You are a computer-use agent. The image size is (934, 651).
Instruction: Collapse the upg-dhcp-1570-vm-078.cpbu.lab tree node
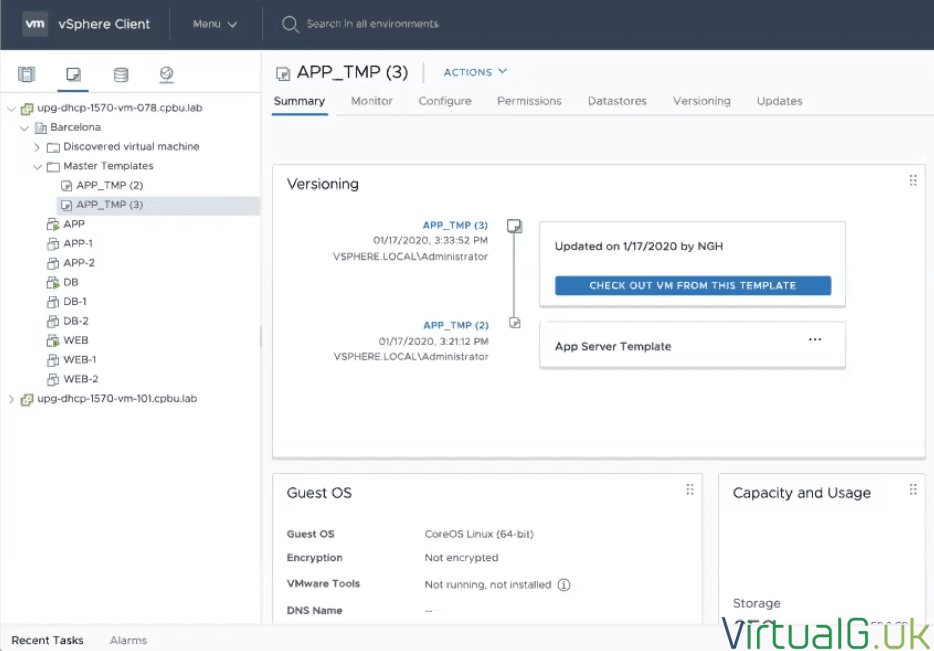click(x=11, y=108)
